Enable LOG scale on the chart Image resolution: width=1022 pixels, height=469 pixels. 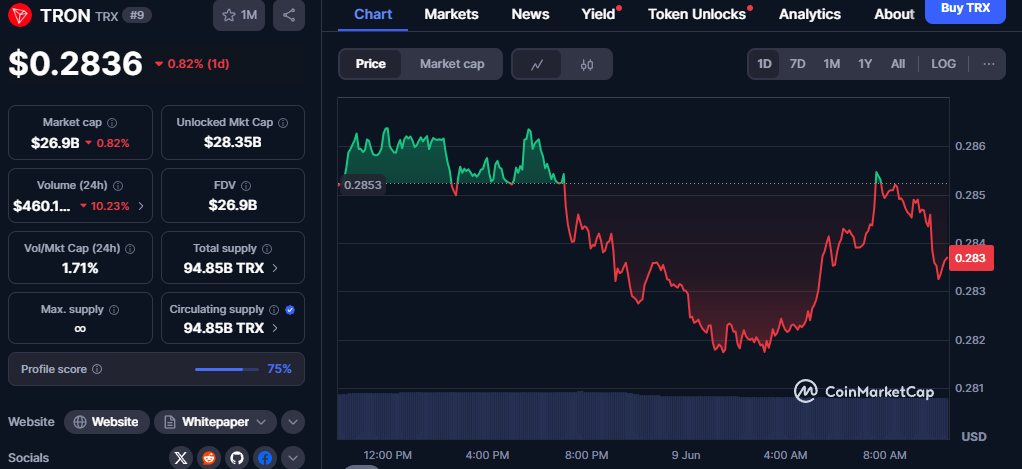(x=943, y=64)
